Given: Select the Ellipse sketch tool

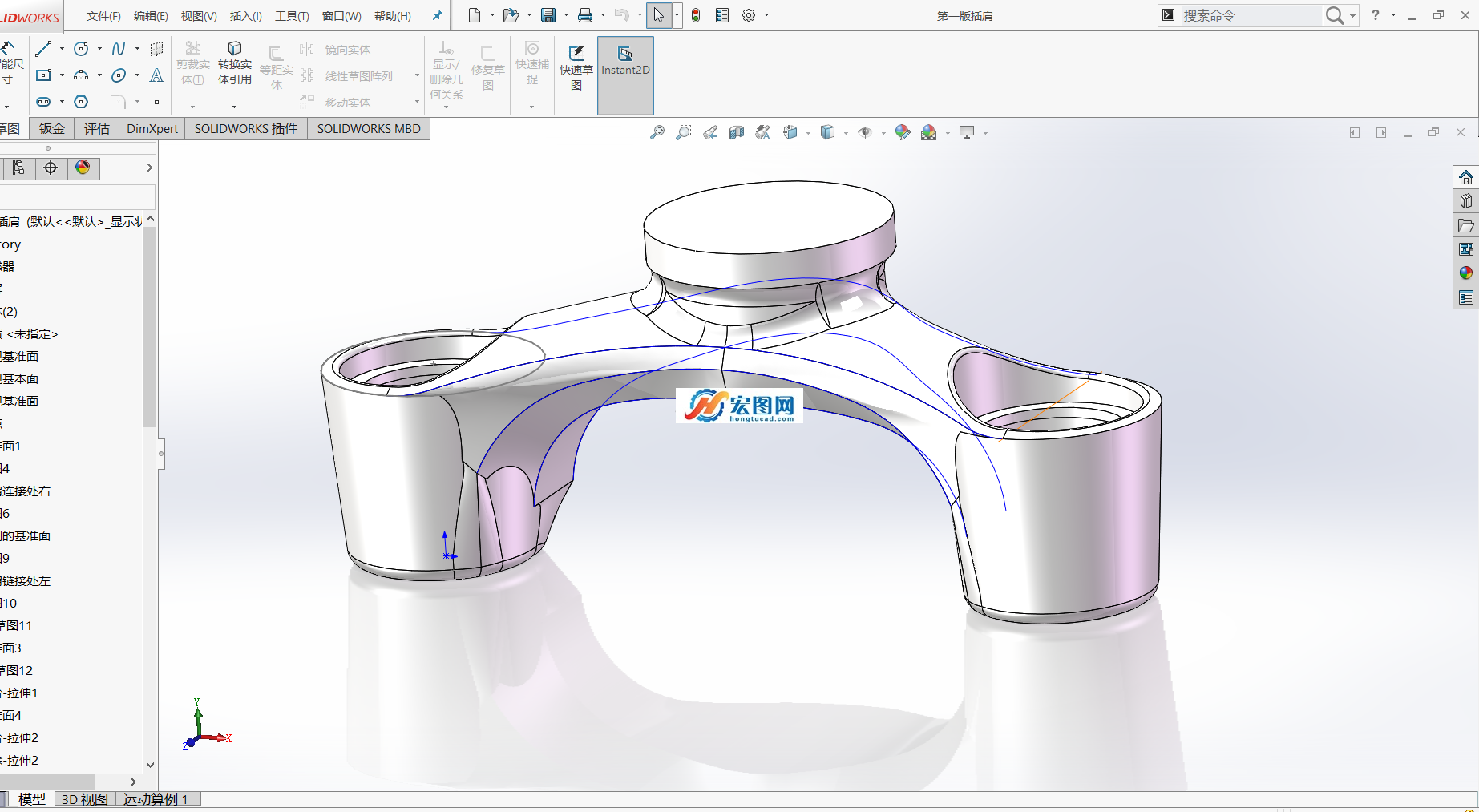Looking at the screenshot, I should (119, 75).
